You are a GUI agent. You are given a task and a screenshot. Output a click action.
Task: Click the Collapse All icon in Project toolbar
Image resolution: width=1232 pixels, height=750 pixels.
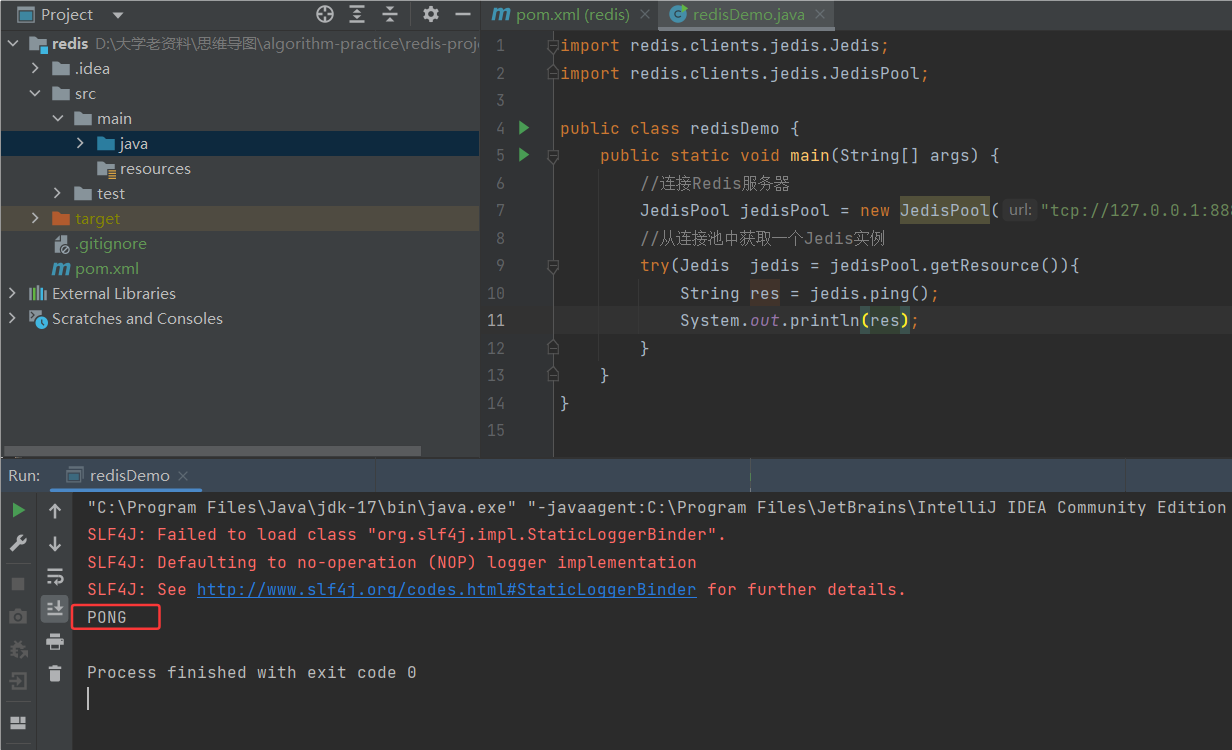click(390, 14)
